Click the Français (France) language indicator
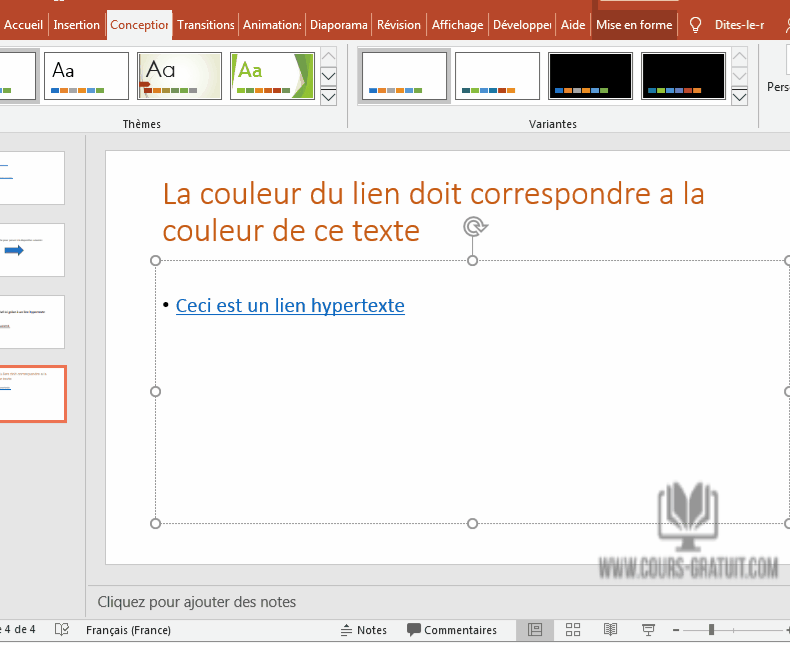This screenshot has width=790, height=650. coord(128,630)
